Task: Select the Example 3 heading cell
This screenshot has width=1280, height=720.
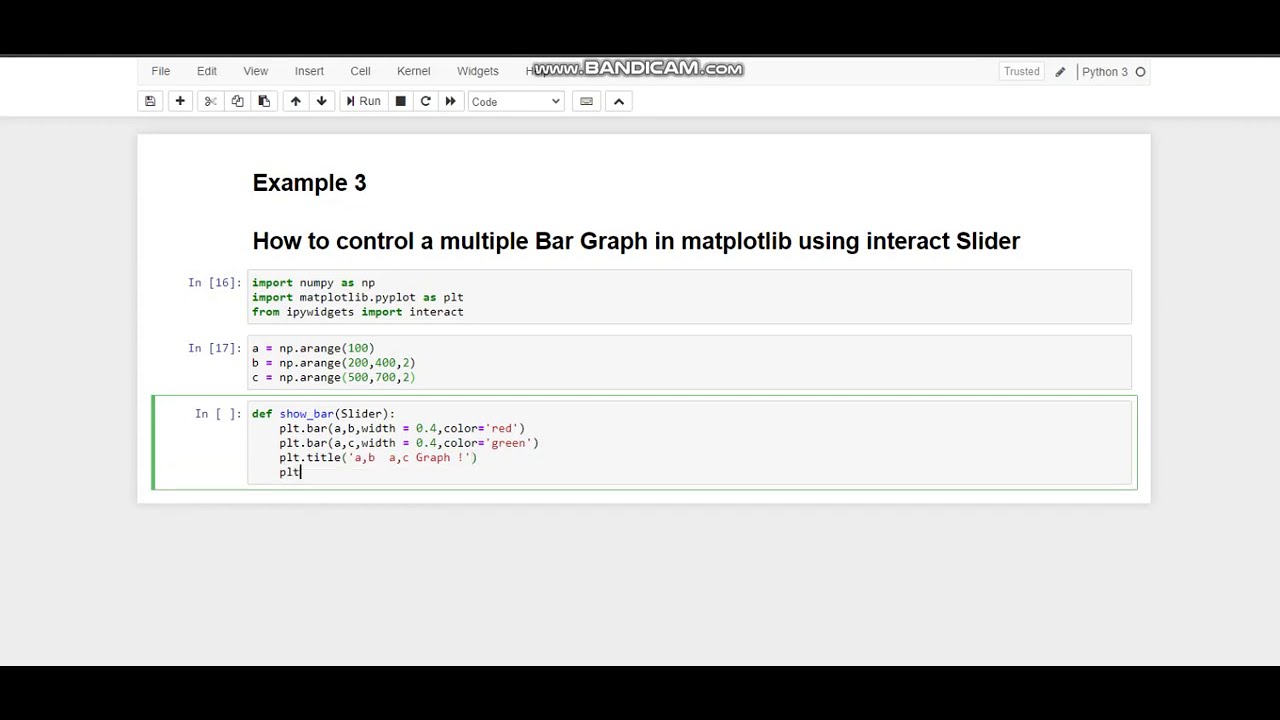Action: pos(309,183)
